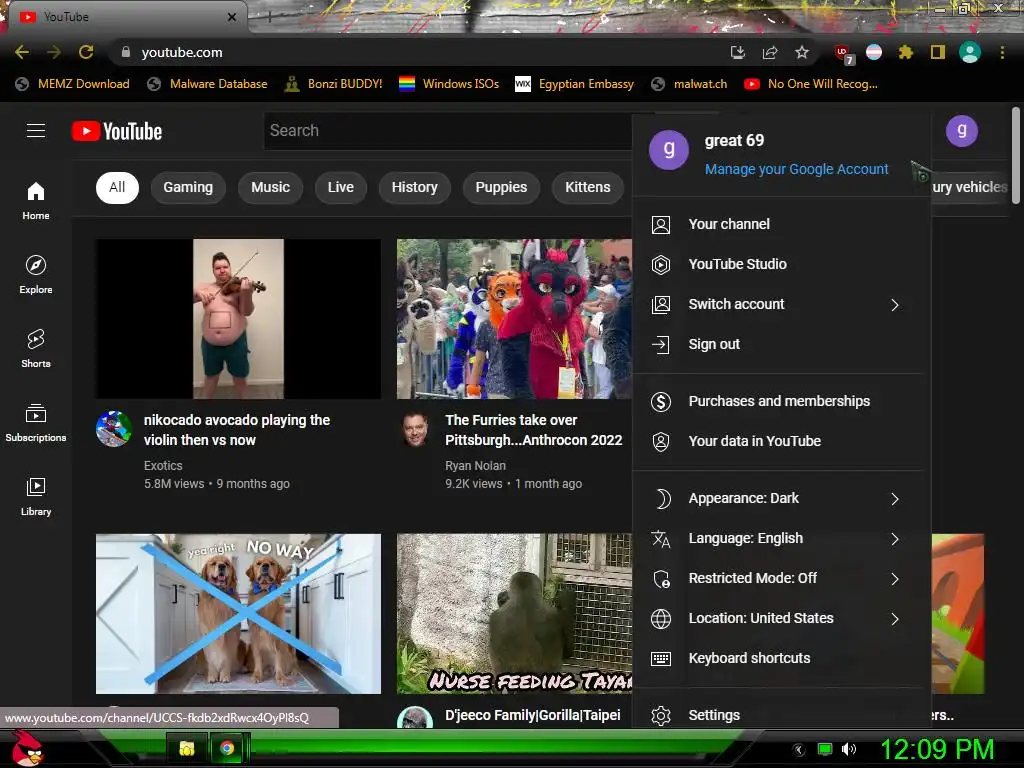Screen dimensions: 1024x768
Task: Click the Angry Birds start button
Action: [27, 748]
